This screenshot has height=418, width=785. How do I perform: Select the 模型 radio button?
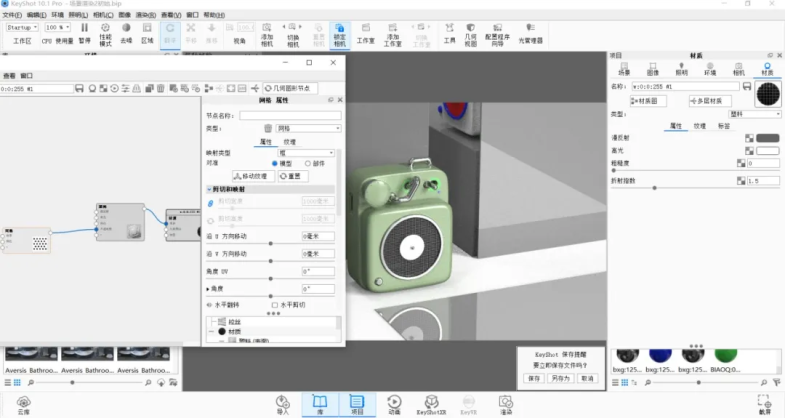[275, 163]
